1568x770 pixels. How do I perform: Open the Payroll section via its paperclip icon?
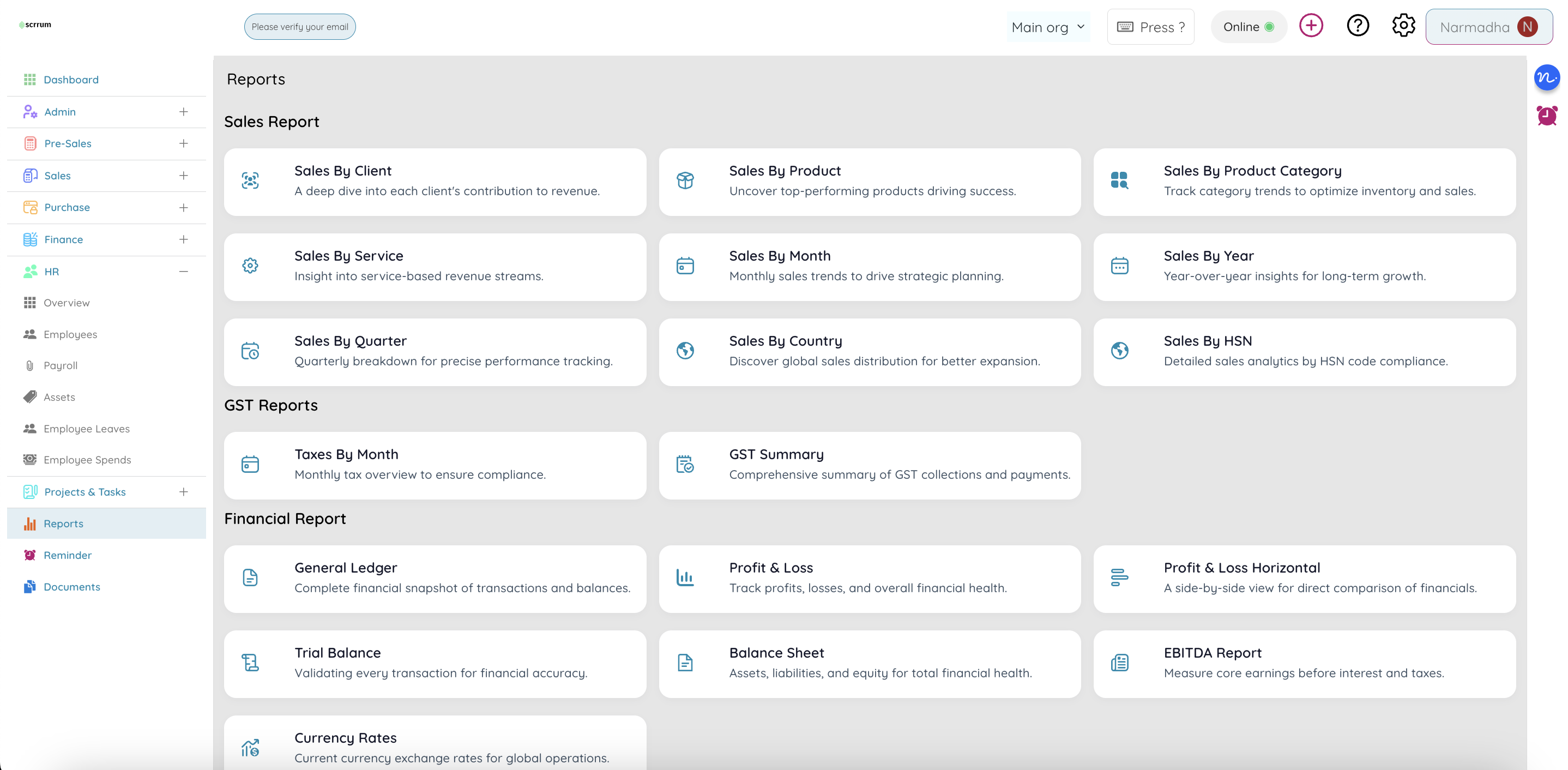tap(30, 365)
